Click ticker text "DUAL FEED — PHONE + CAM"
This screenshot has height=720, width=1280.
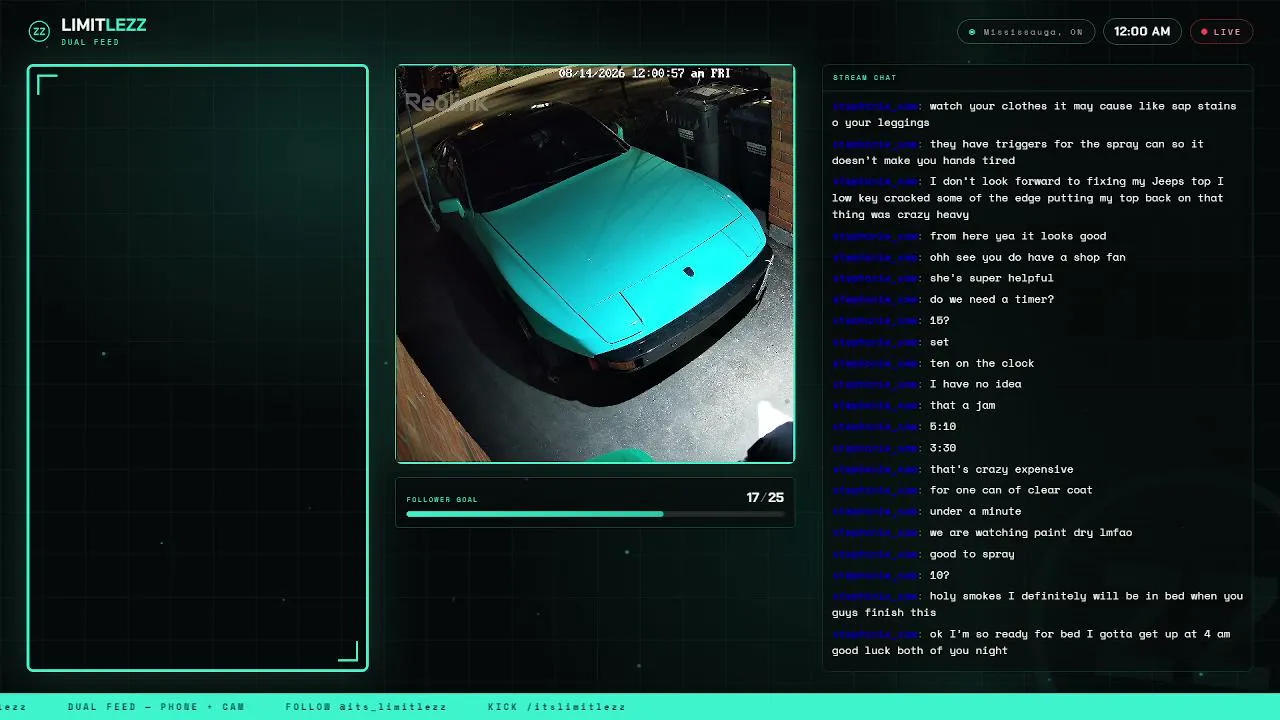coord(156,707)
